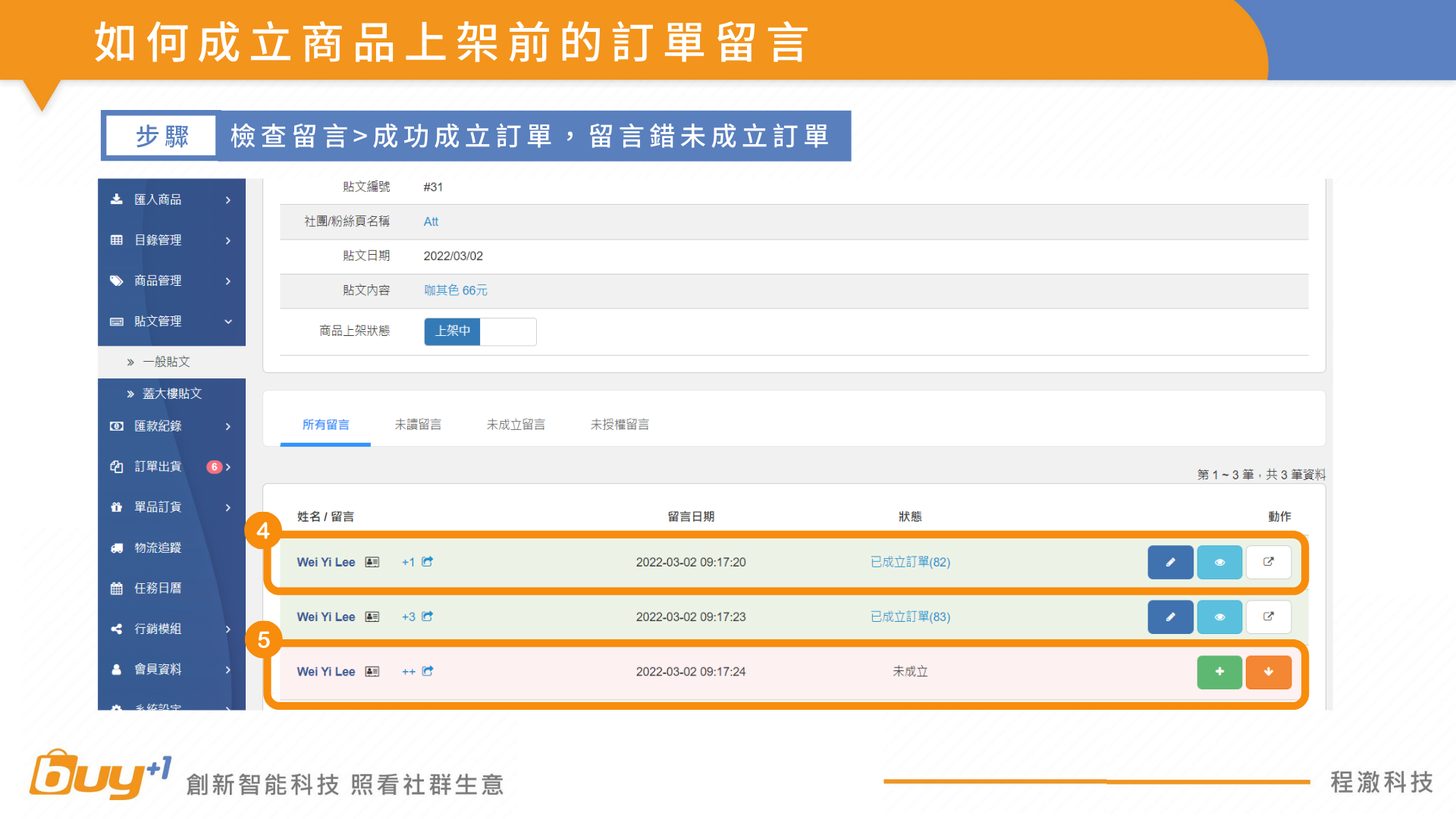Select 蓋大樓貼文 in the sidebar

tap(171, 394)
